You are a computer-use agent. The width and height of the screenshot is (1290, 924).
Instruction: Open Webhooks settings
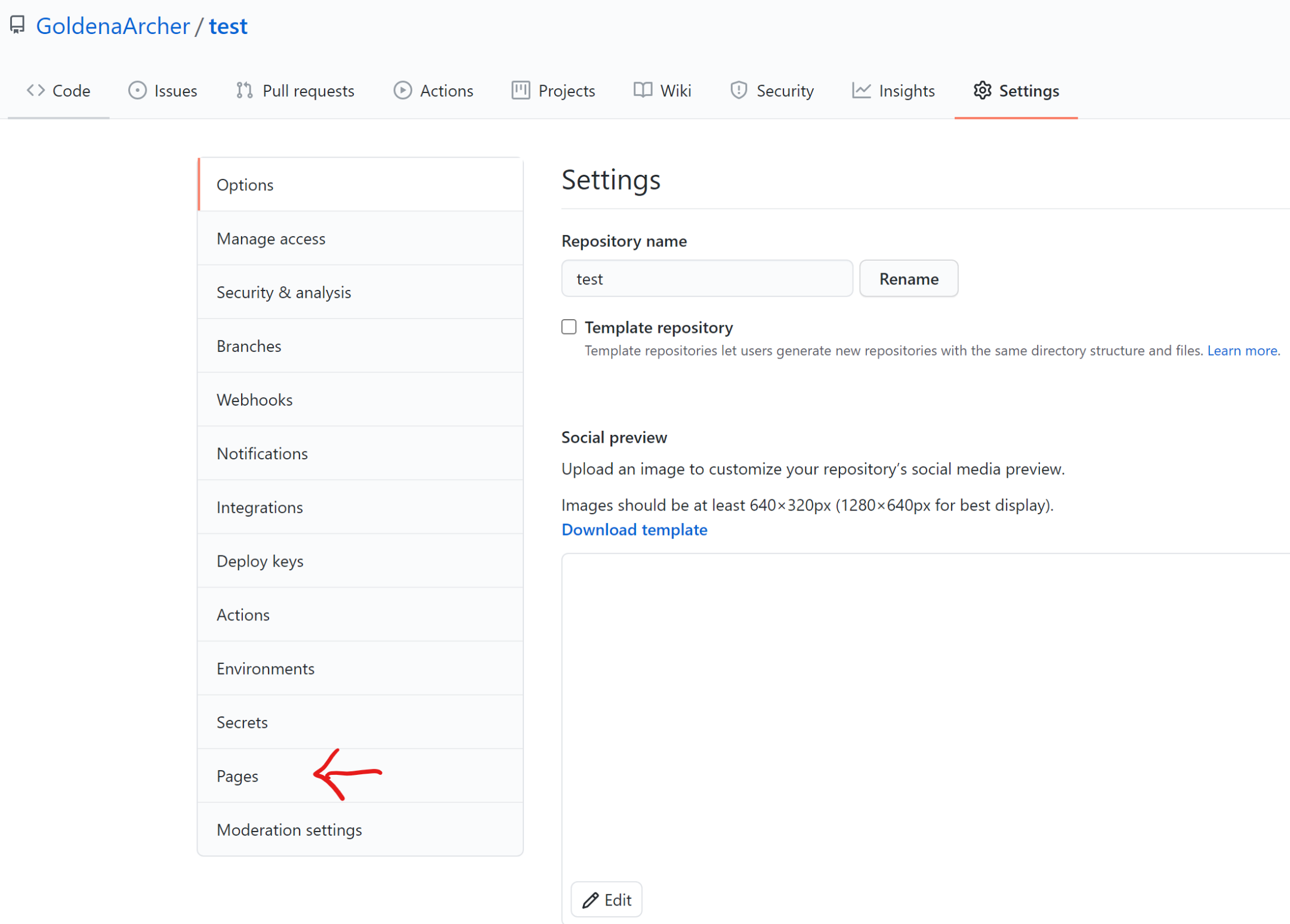point(360,400)
